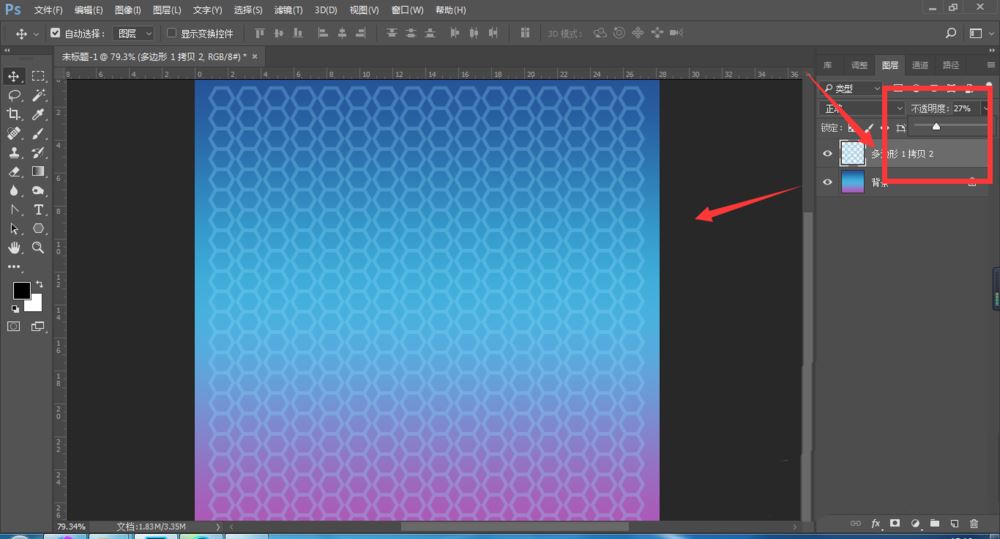Click the opacity slider handle
The width and height of the screenshot is (1000, 539).
point(936,126)
